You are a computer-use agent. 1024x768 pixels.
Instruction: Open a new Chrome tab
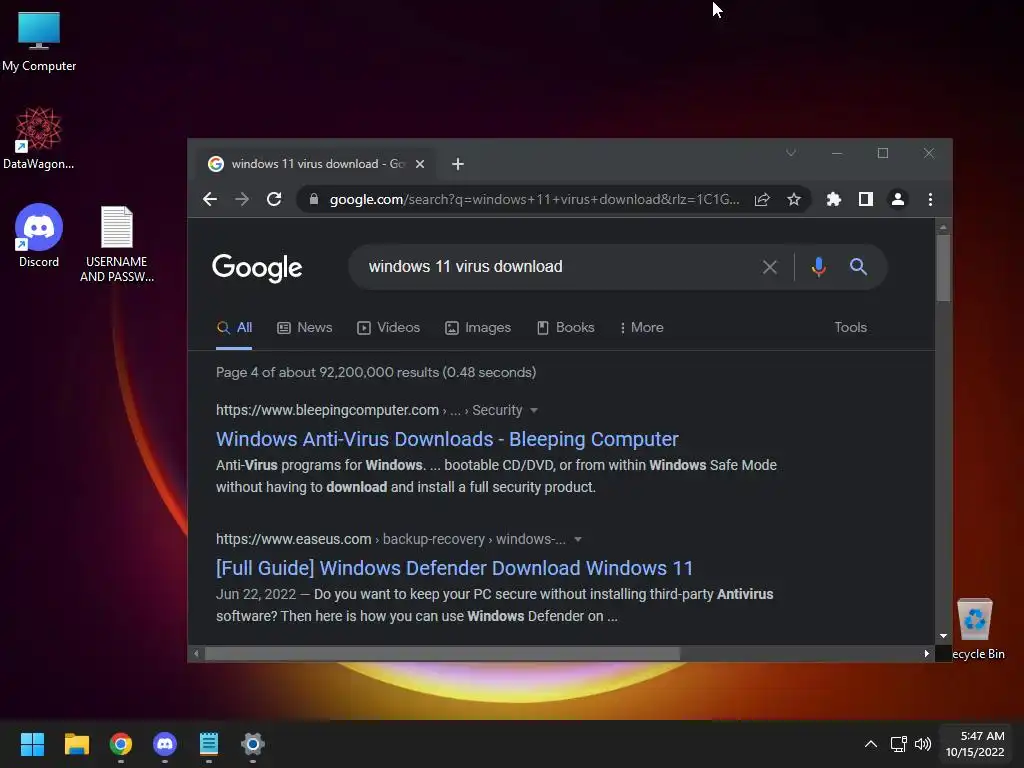pos(458,164)
